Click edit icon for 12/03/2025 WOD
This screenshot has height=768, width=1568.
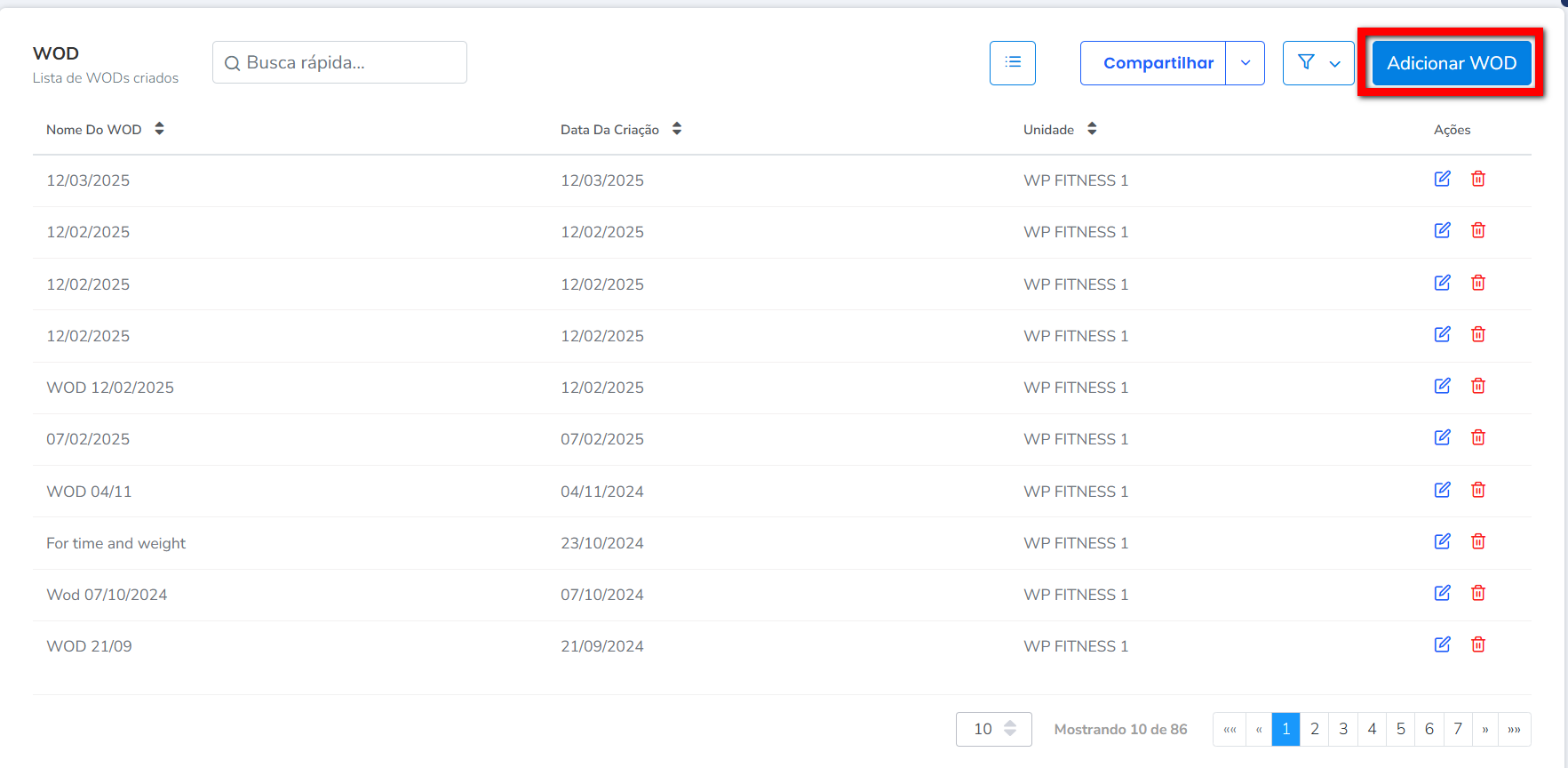tap(1442, 179)
